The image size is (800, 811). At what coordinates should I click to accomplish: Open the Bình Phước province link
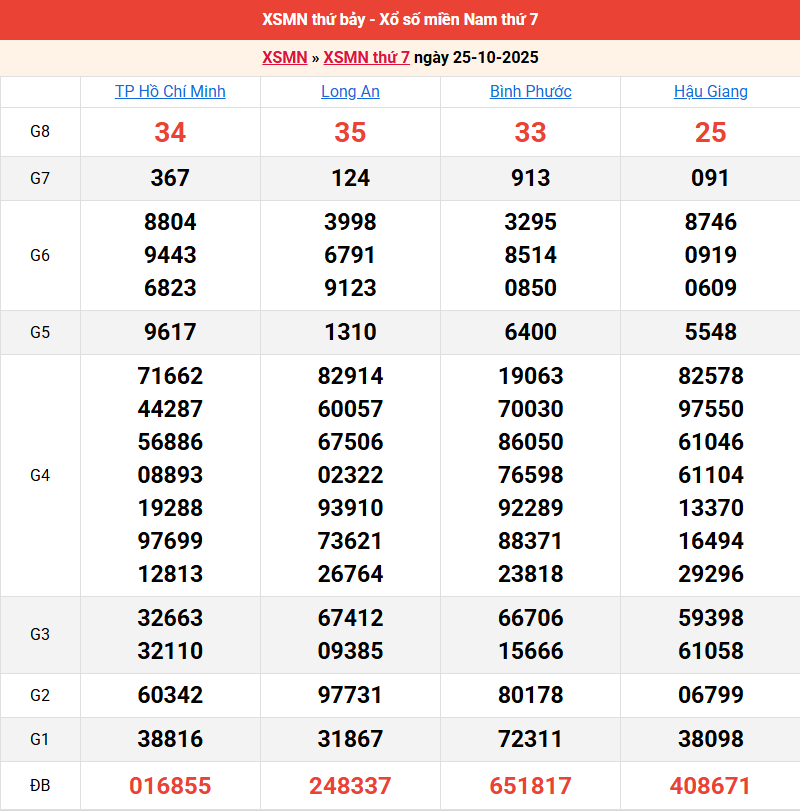[x=530, y=91]
